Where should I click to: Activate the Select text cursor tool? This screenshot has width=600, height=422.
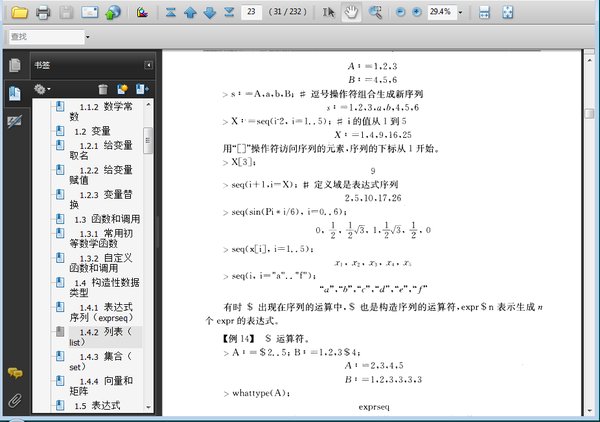coord(330,13)
